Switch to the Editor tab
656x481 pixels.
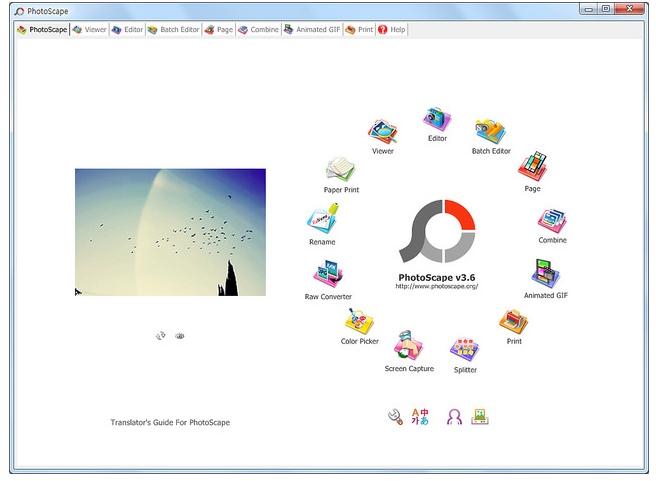click(127, 30)
